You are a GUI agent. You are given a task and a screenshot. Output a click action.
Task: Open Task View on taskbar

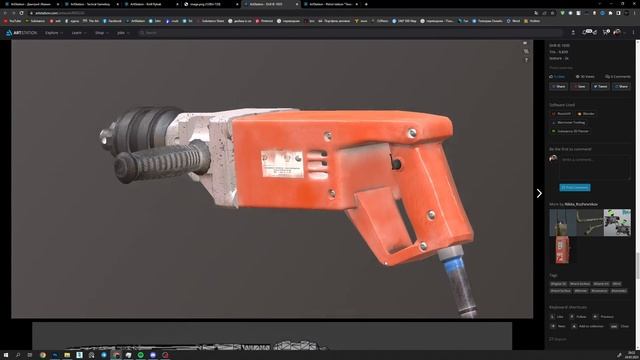tap(30, 355)
